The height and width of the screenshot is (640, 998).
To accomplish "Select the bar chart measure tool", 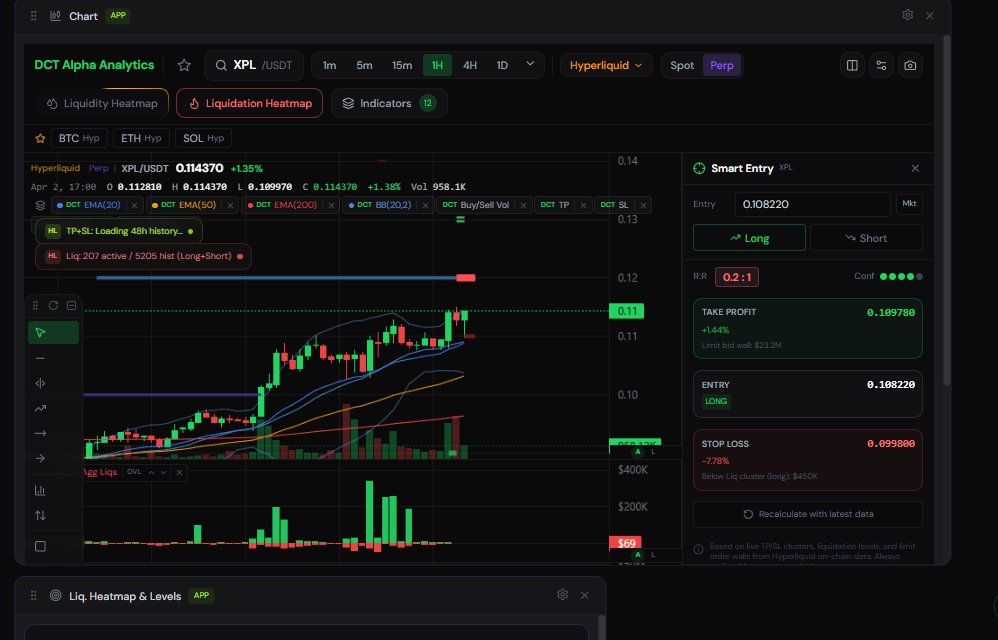I will pos(41,490).
